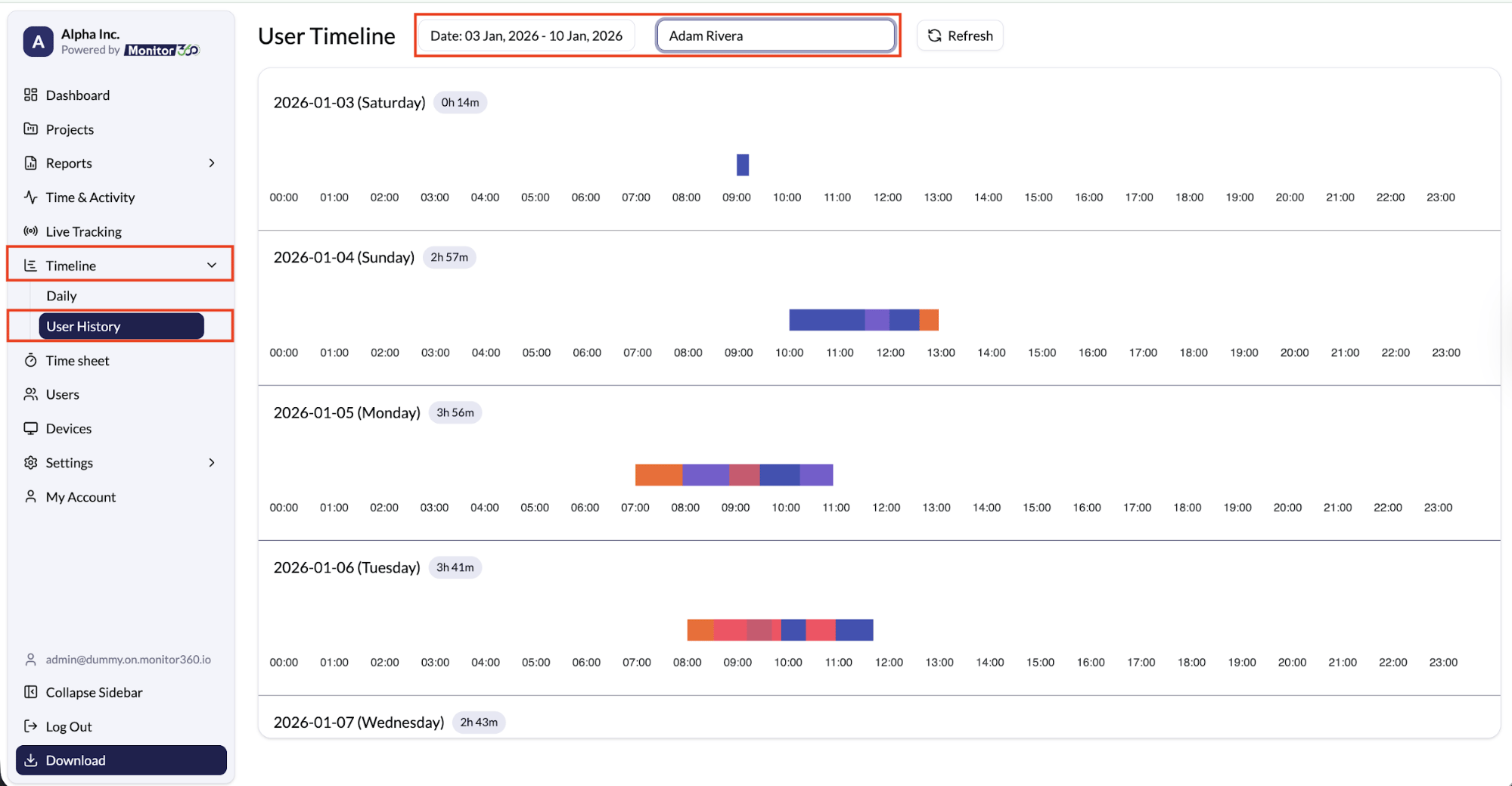
Task: Click the Time sheet stopwatch icon
Action: 30,360
